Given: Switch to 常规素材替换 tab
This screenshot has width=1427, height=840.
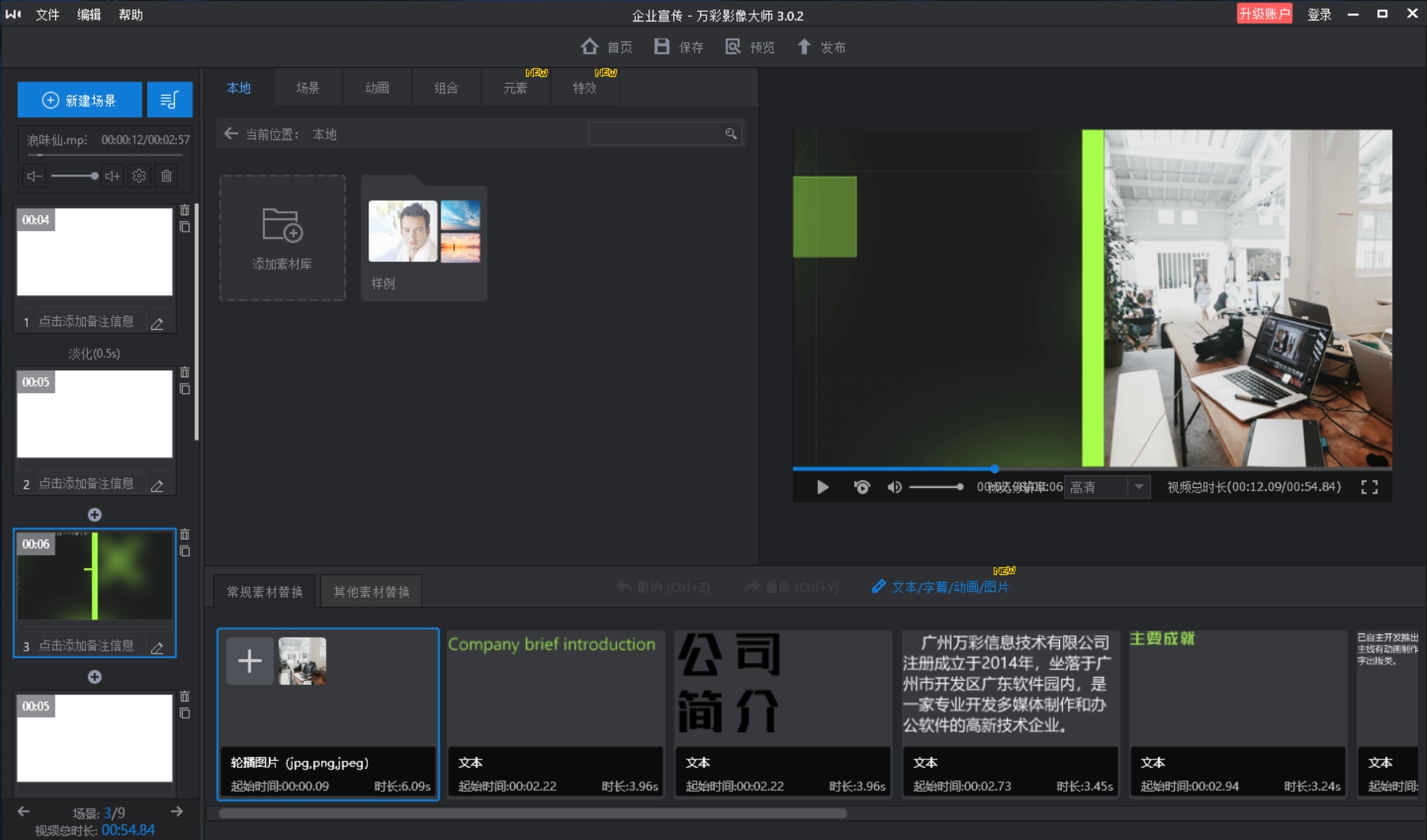Looking at the screenshot, I should (264, 592).
